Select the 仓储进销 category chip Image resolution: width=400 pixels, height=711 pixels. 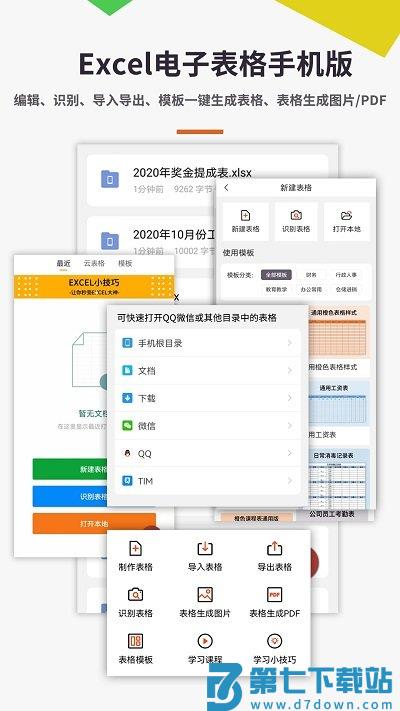point(346,289)
